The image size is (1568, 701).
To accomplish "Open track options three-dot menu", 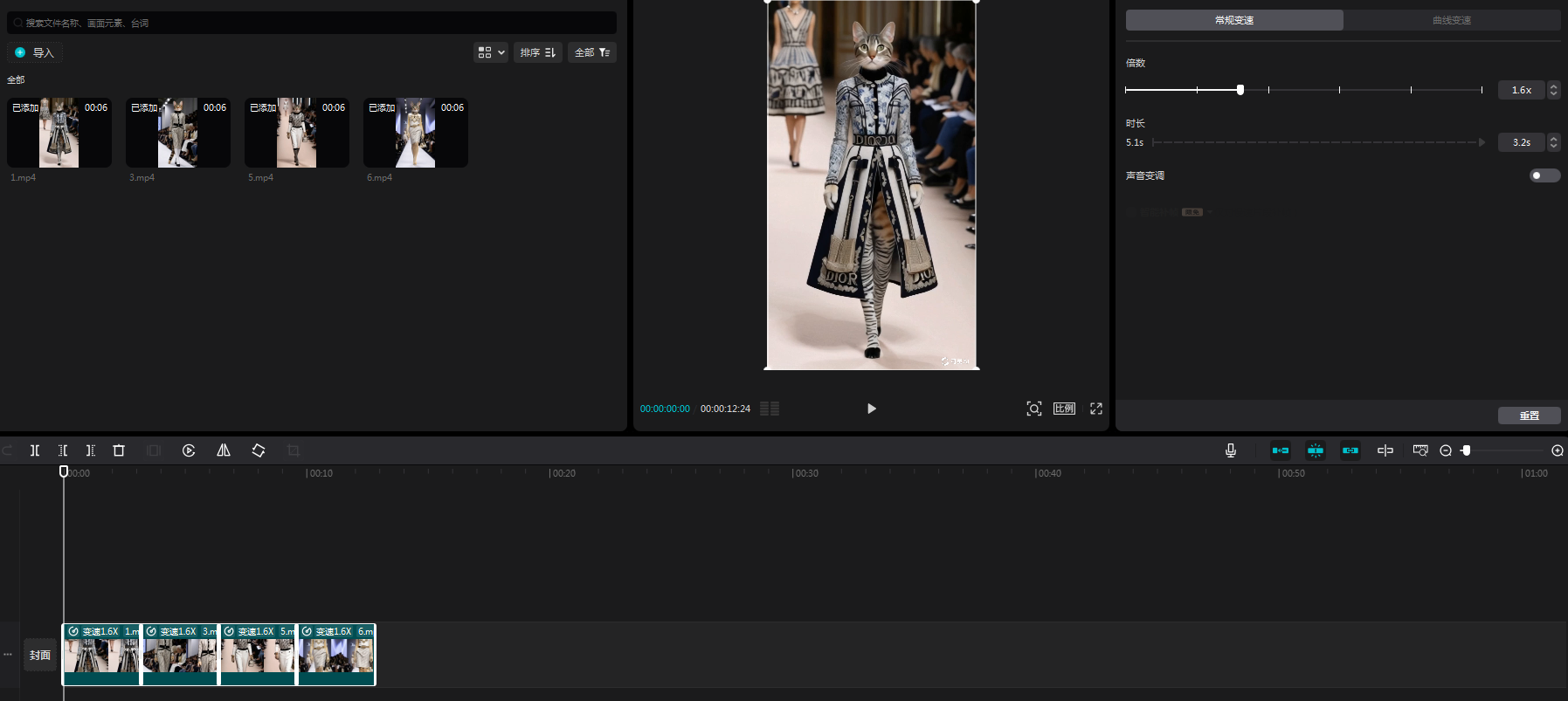I will tap(8, 655).
